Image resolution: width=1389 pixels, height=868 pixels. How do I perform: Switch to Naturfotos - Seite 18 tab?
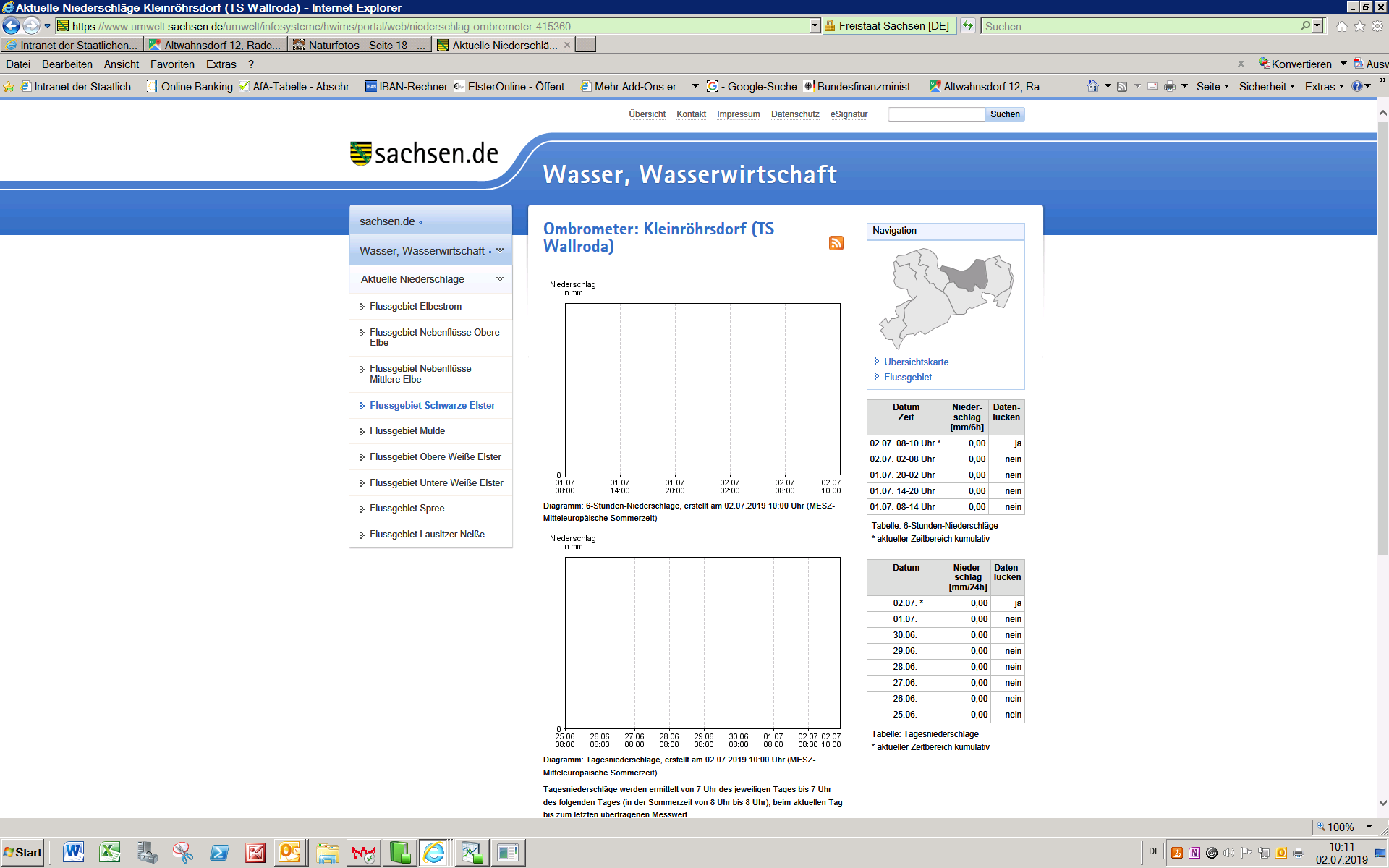tap(358, 45)
